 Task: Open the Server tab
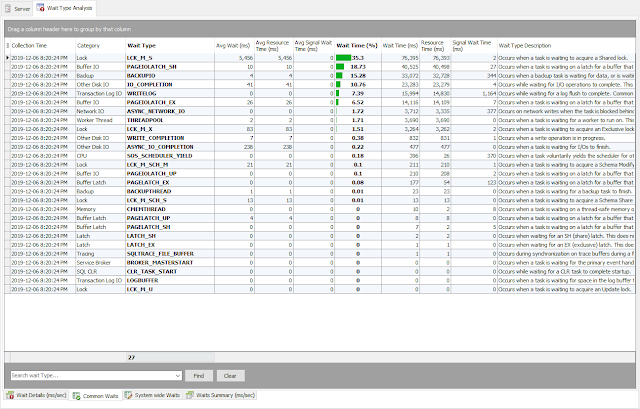17,9
